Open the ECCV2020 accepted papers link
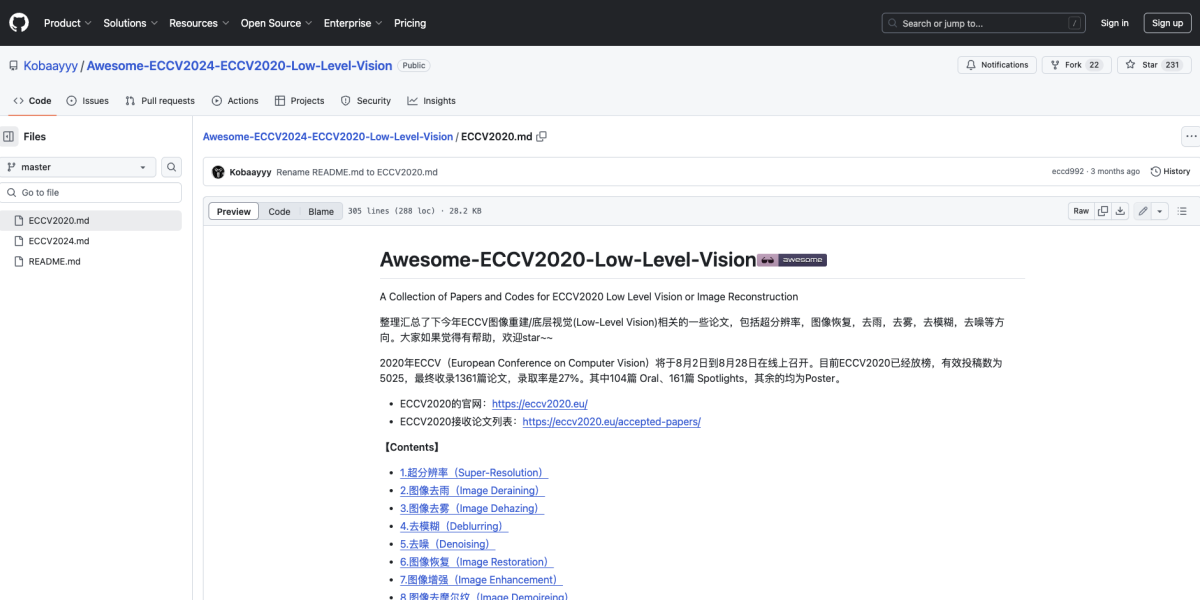The image size is (1200, 600). pyautogui.click(x=611, y=421)
